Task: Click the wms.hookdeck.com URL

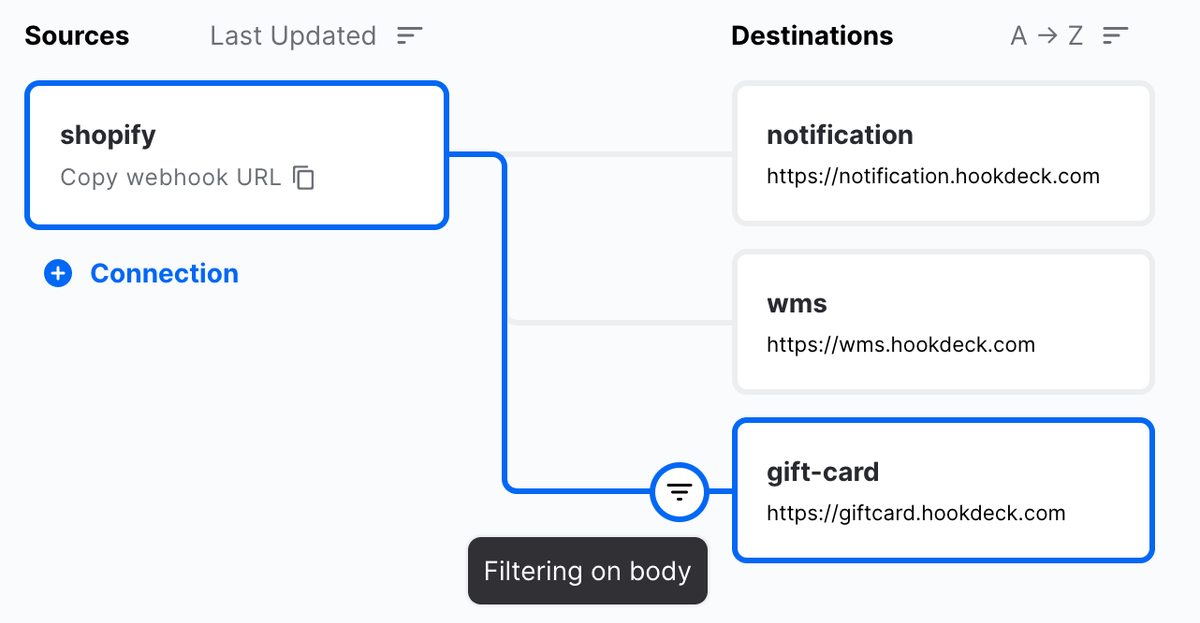Action: pyautogui.click(x=901, y=345)
